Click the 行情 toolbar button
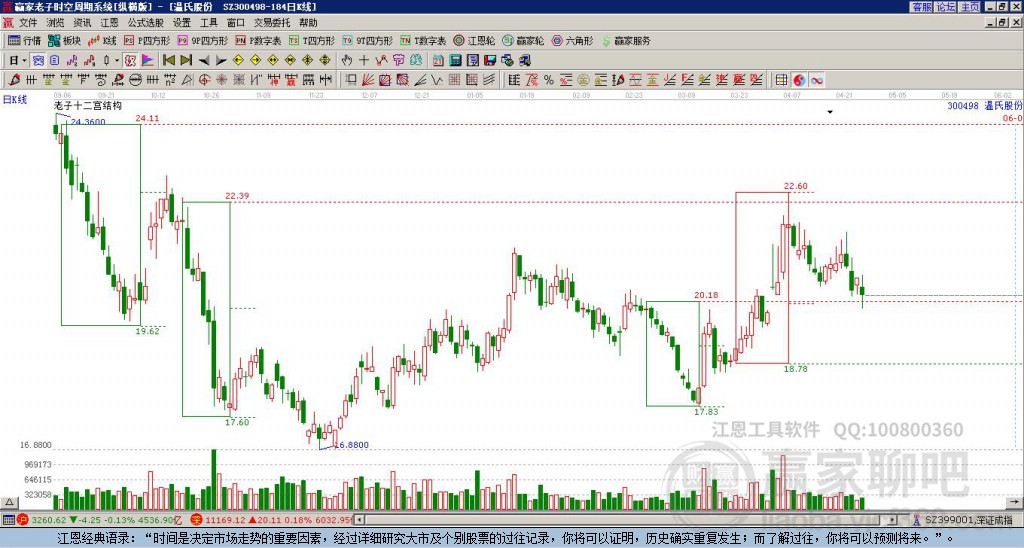The height and width of the screenshot is (548, 1024). (x=25, y=40)
